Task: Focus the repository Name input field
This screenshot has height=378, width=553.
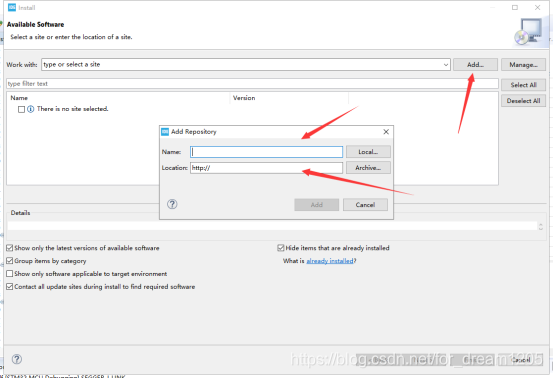Action: pyautogui.click(x=266, y=152)
